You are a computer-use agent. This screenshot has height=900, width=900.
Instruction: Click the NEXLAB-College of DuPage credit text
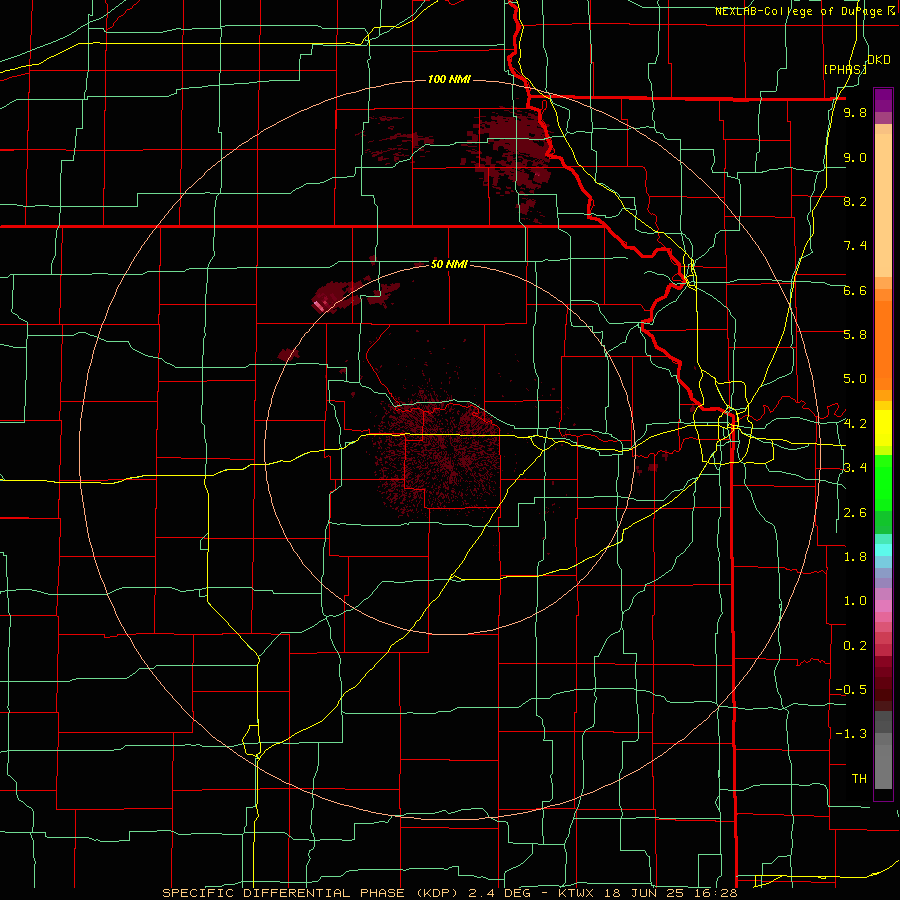pyautogui.click(x=798, y=11)
